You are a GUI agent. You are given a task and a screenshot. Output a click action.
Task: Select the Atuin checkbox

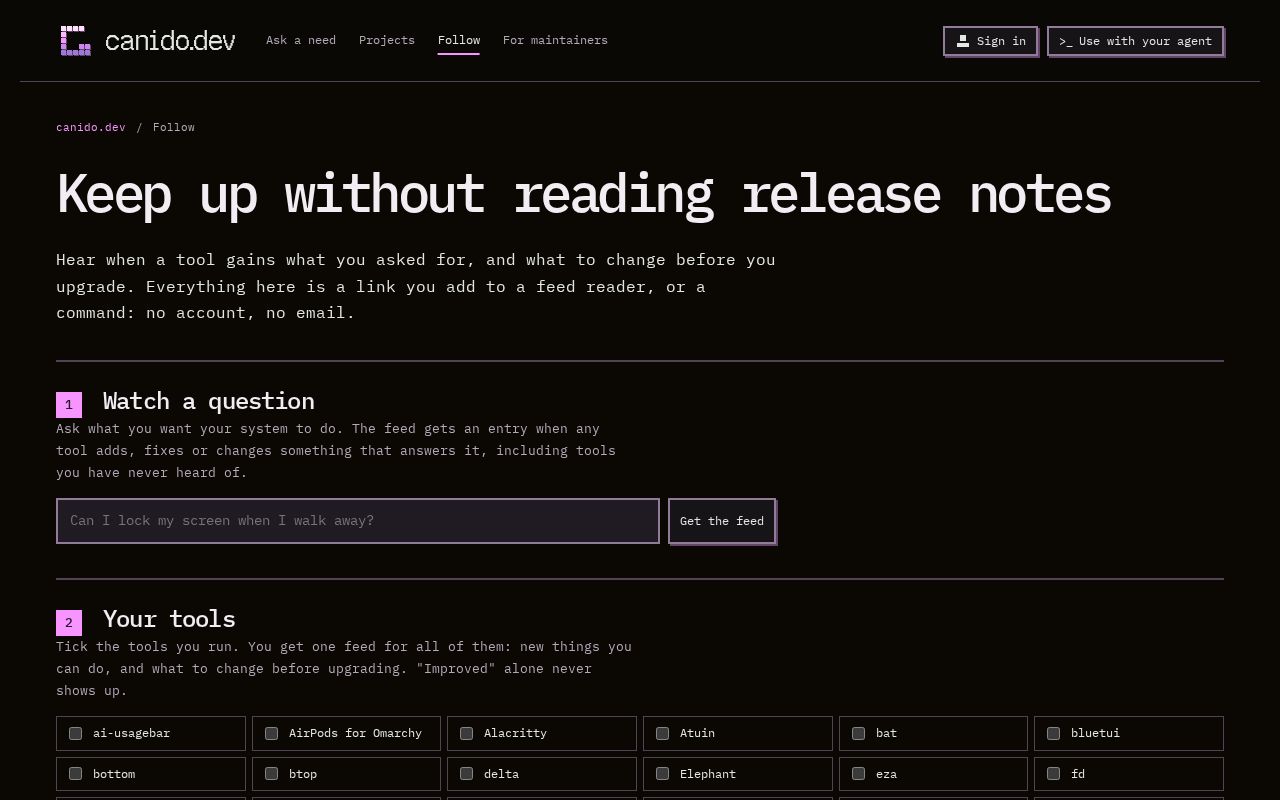tap(662, 733)
